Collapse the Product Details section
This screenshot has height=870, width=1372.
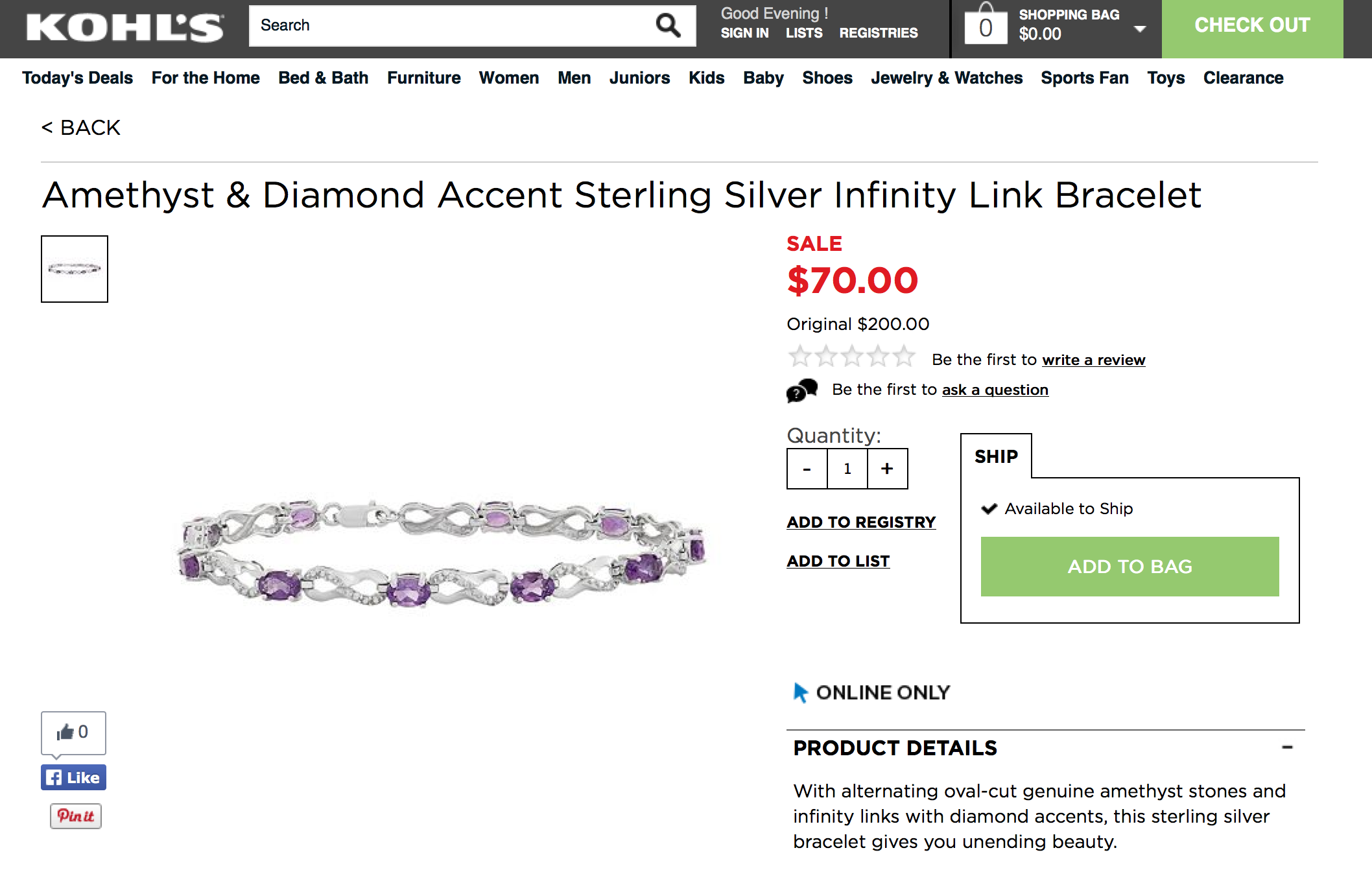(x=1287, y=747)
